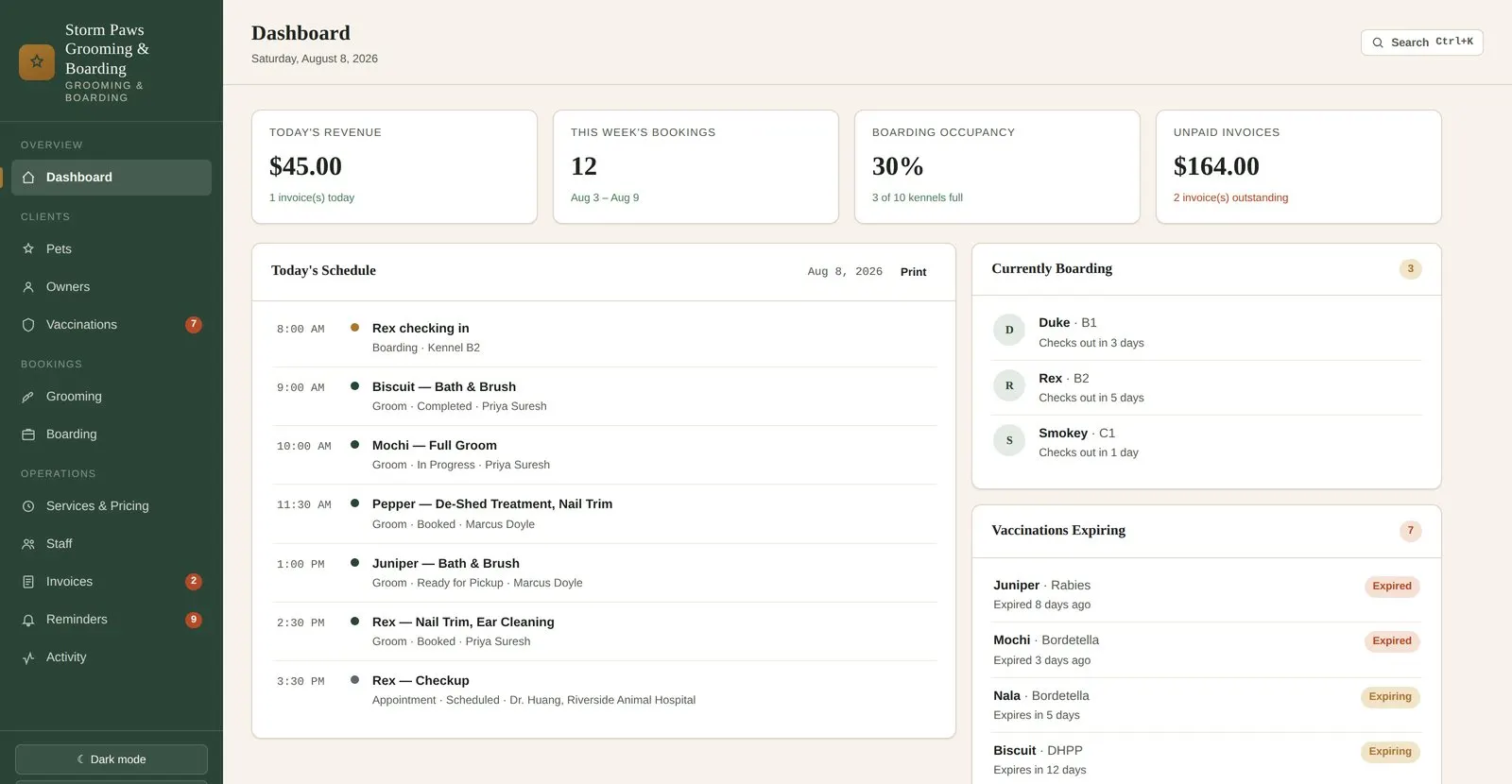The height and width of the screenshot is (784, 1512).
Task: Click the Reminders bell icon
Action: point(28,620)
